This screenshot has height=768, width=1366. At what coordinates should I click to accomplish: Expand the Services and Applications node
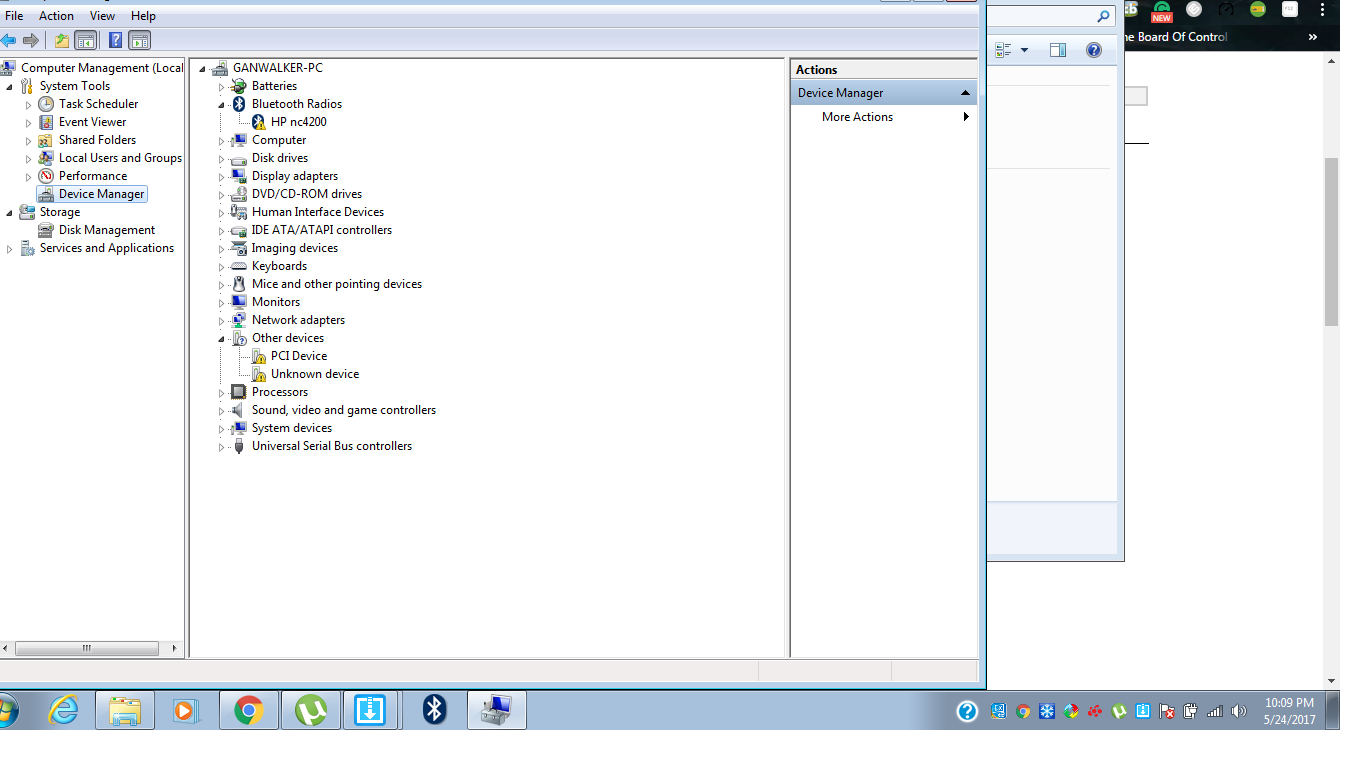10,248
